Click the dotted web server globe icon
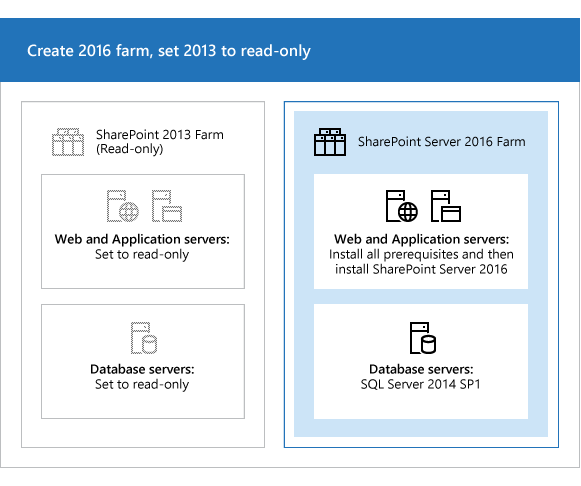The image size is (581, 486). (123, 206)
